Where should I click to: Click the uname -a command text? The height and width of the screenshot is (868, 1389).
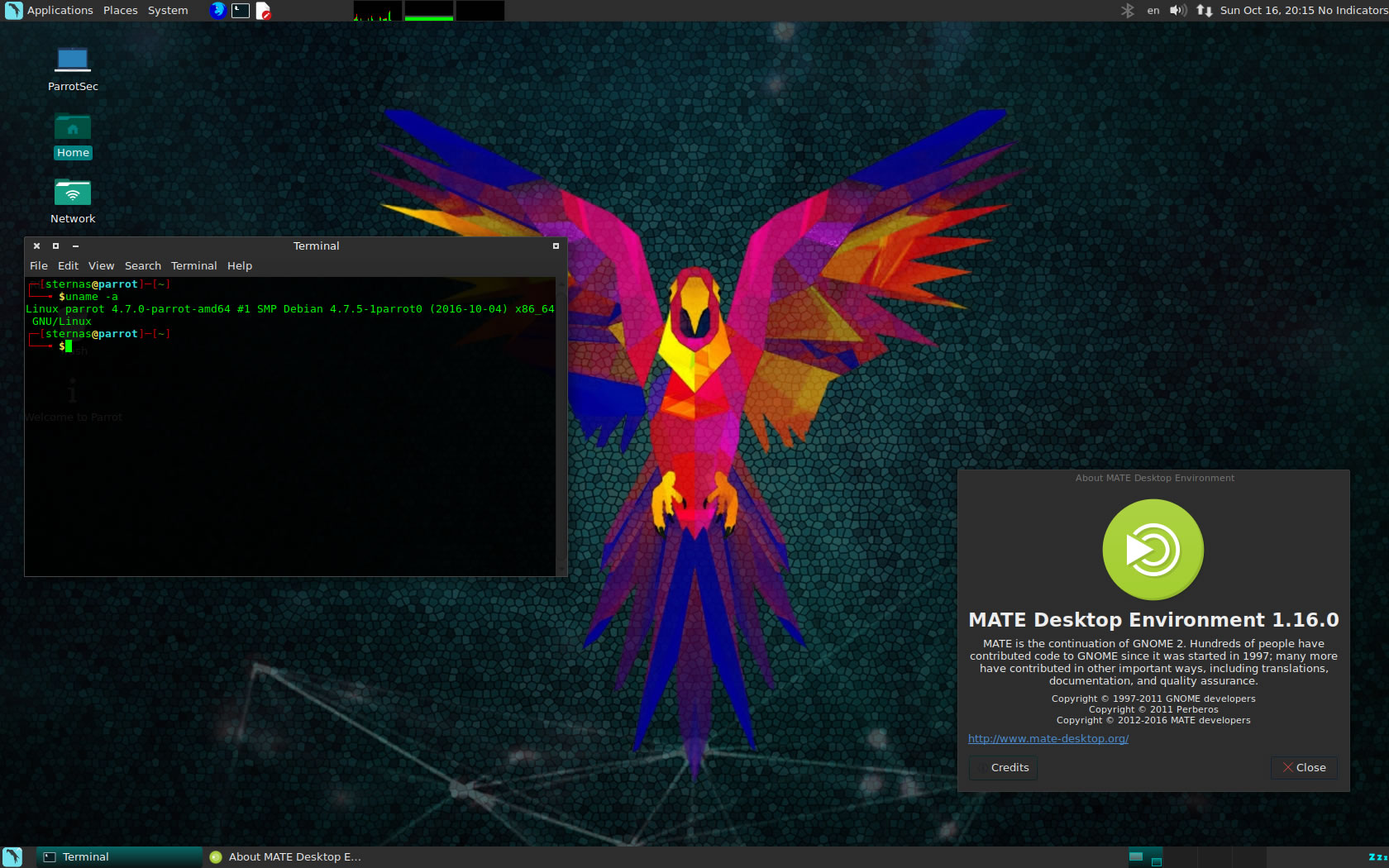coord(92,297)
